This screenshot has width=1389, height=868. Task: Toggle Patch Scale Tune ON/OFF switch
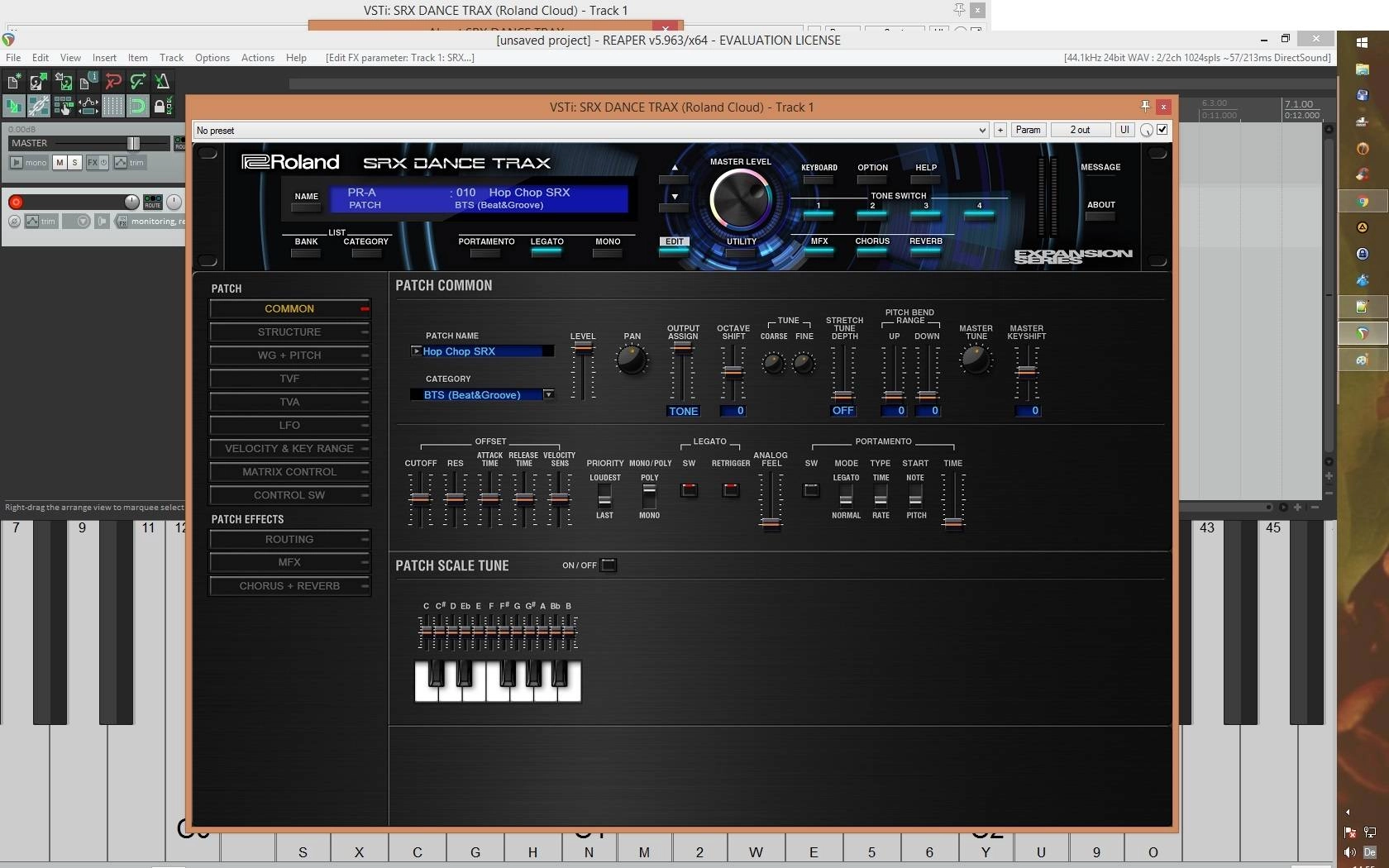pyautogui.click(x=609, y=565)
